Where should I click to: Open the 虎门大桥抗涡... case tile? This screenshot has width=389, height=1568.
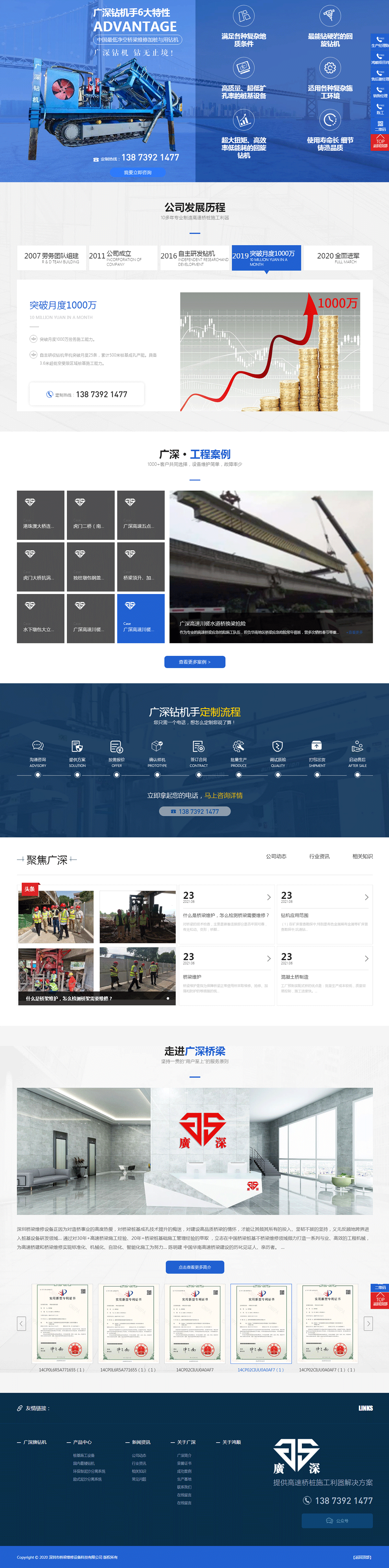40,567
